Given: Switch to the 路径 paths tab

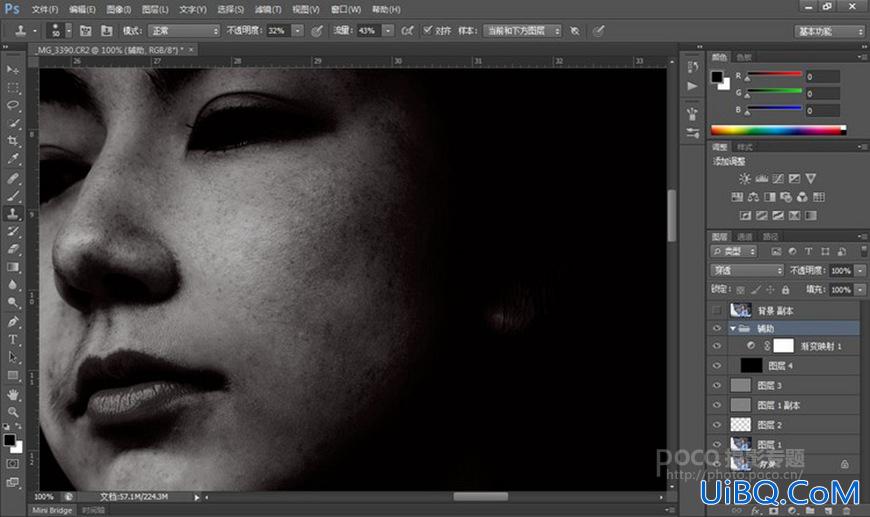Looking at the screenshot, I should coord(770,237).
